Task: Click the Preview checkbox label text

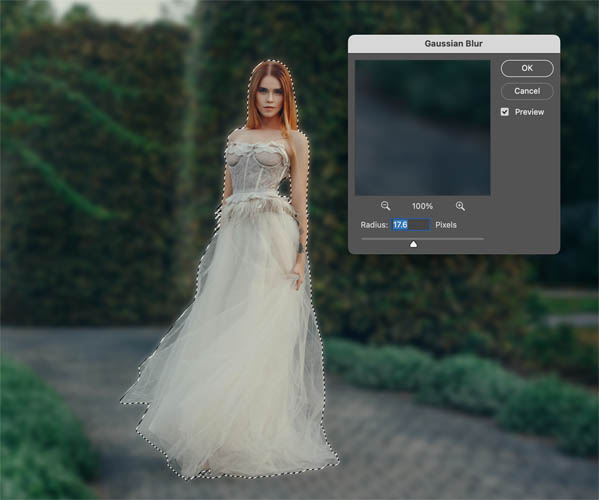Action: (529, 112)
